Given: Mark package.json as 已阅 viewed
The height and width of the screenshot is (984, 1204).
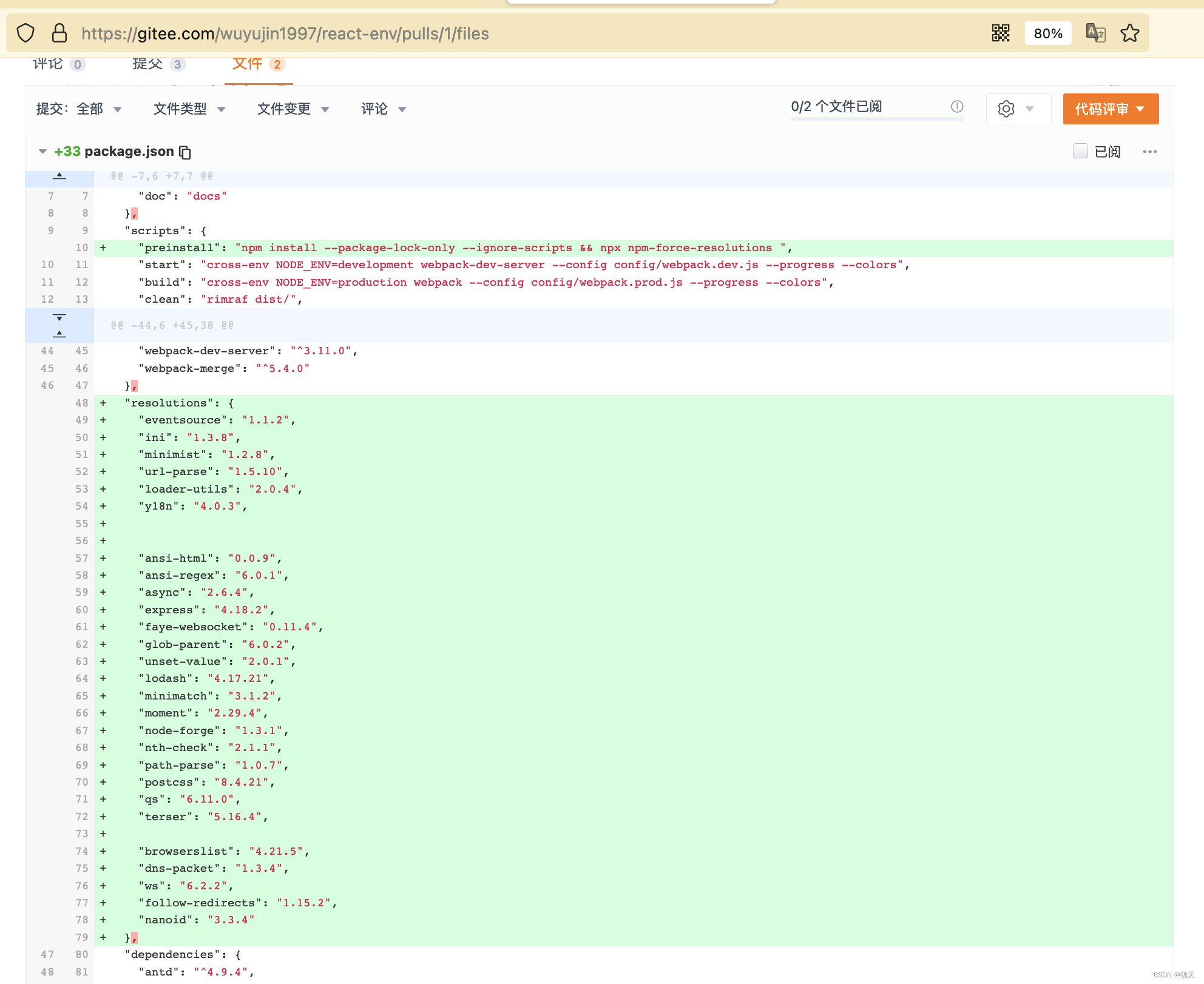Looking at the screenshot, I should (1080, 151).
